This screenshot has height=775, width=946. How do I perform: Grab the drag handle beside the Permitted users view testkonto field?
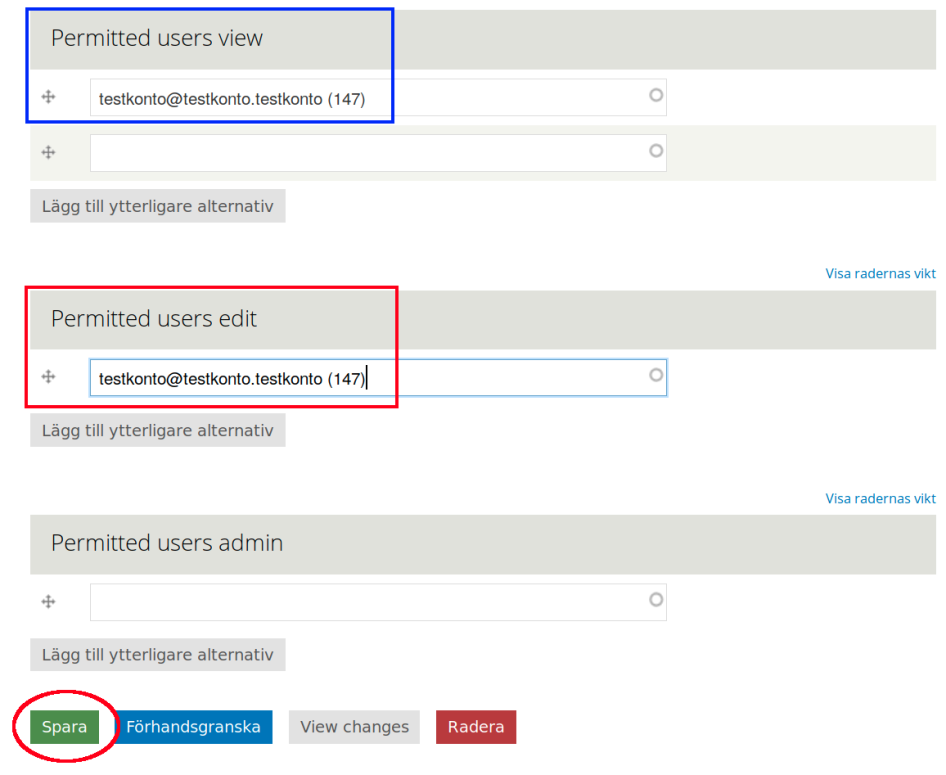(48, 96)
